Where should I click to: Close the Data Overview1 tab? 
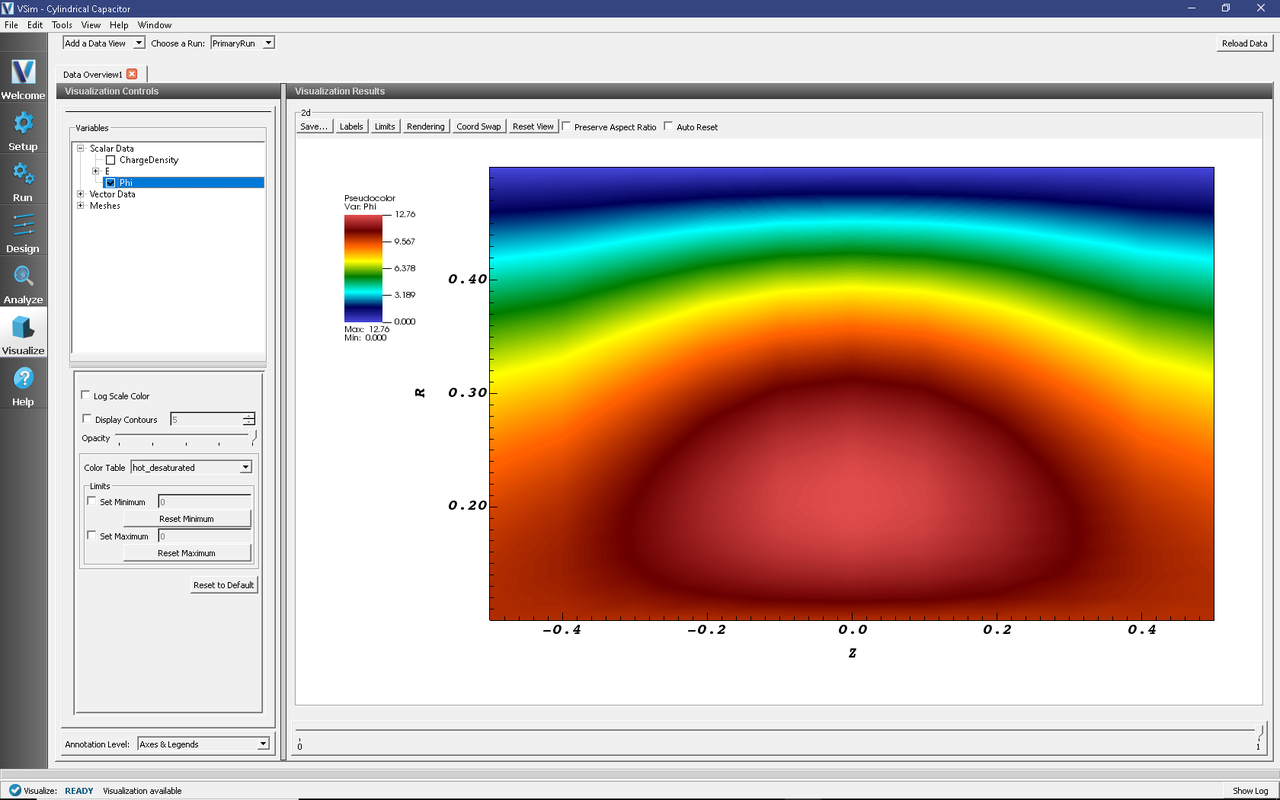[132, 74]
